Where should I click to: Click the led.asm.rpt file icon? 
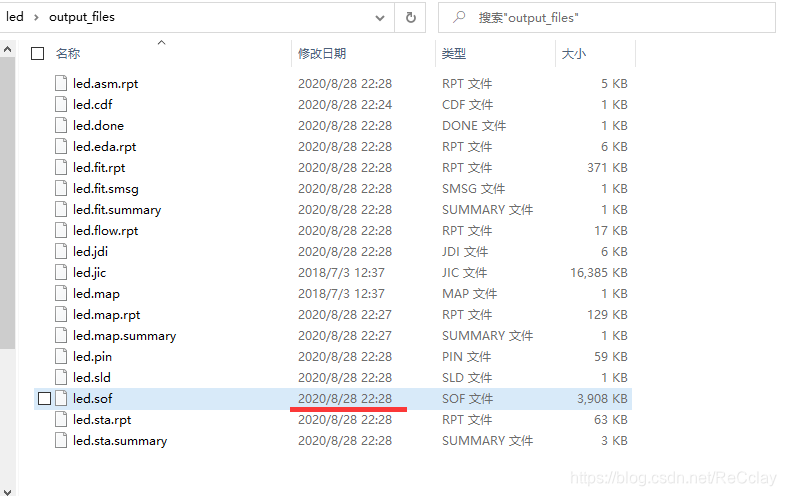tap(61, 83)
